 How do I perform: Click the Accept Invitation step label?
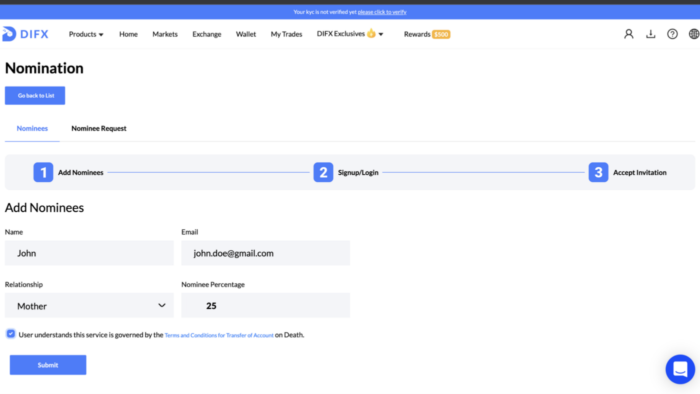(639, 173)
